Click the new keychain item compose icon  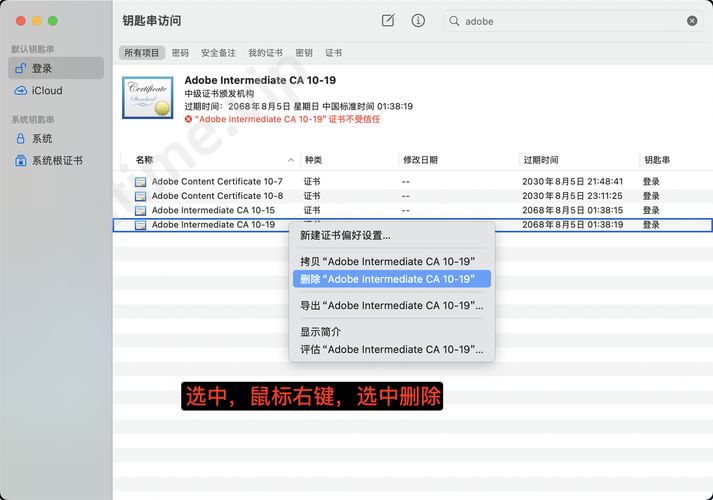click(388, 20)
